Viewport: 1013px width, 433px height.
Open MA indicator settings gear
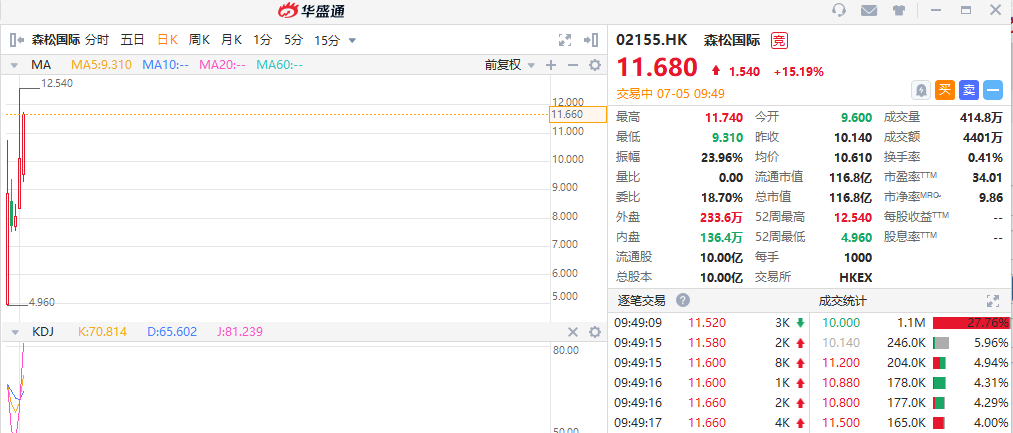pos(594,65)
